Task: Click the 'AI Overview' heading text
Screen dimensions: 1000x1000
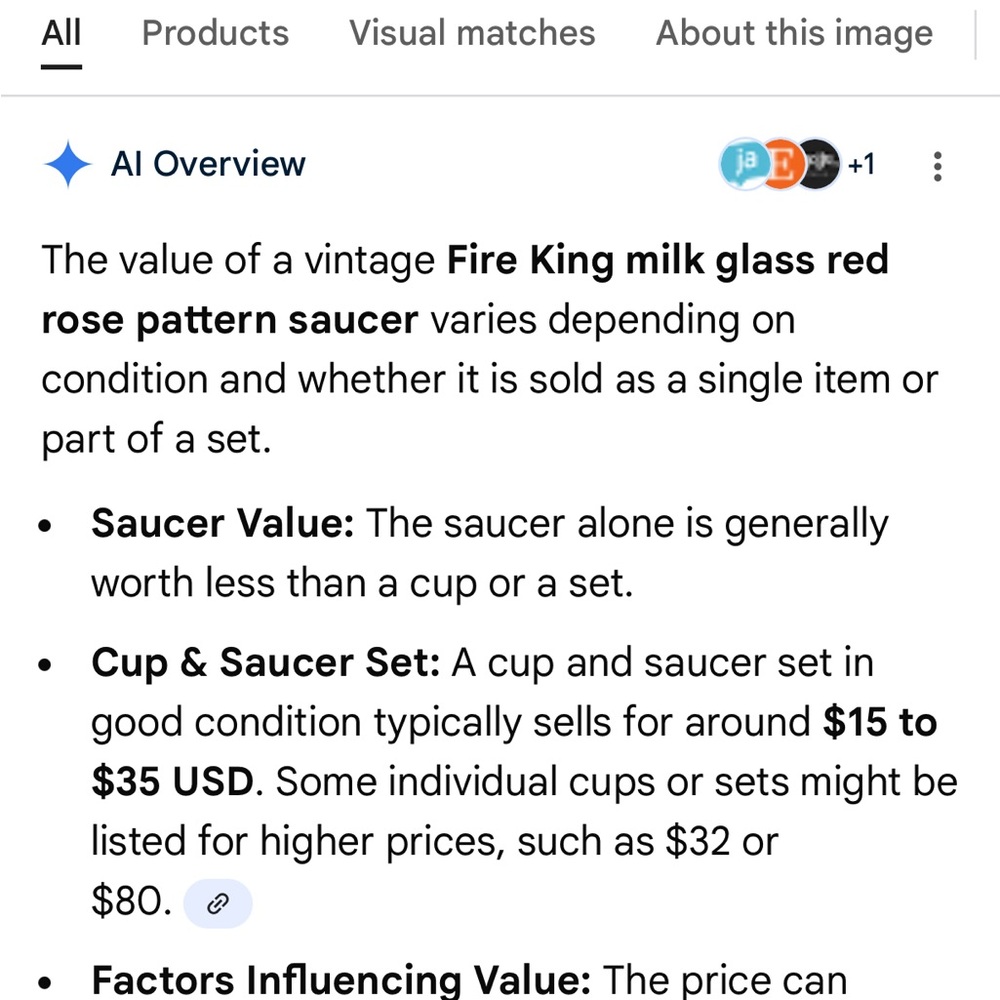Action: (x=207, y=164)
